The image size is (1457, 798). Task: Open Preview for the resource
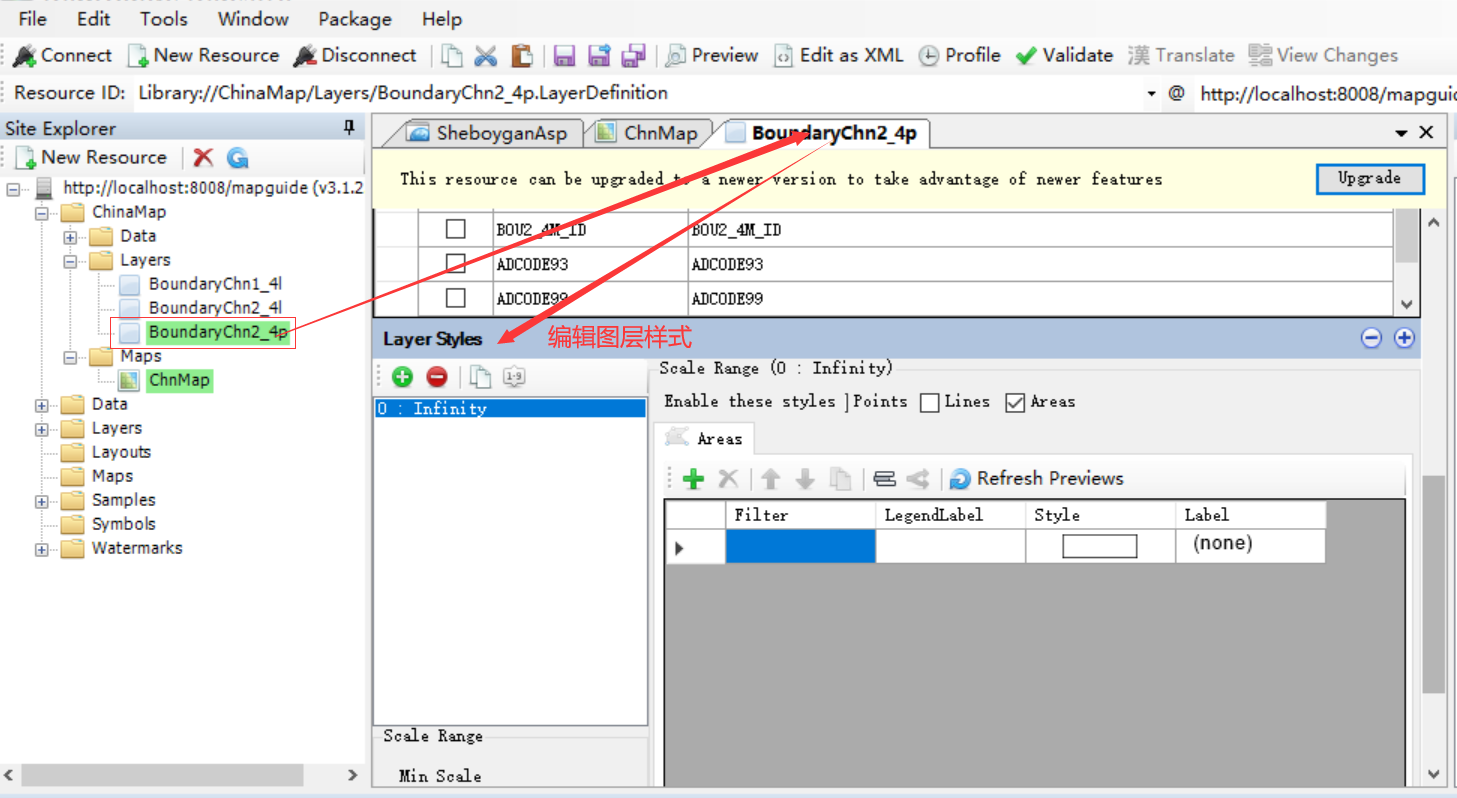(712, 55)
